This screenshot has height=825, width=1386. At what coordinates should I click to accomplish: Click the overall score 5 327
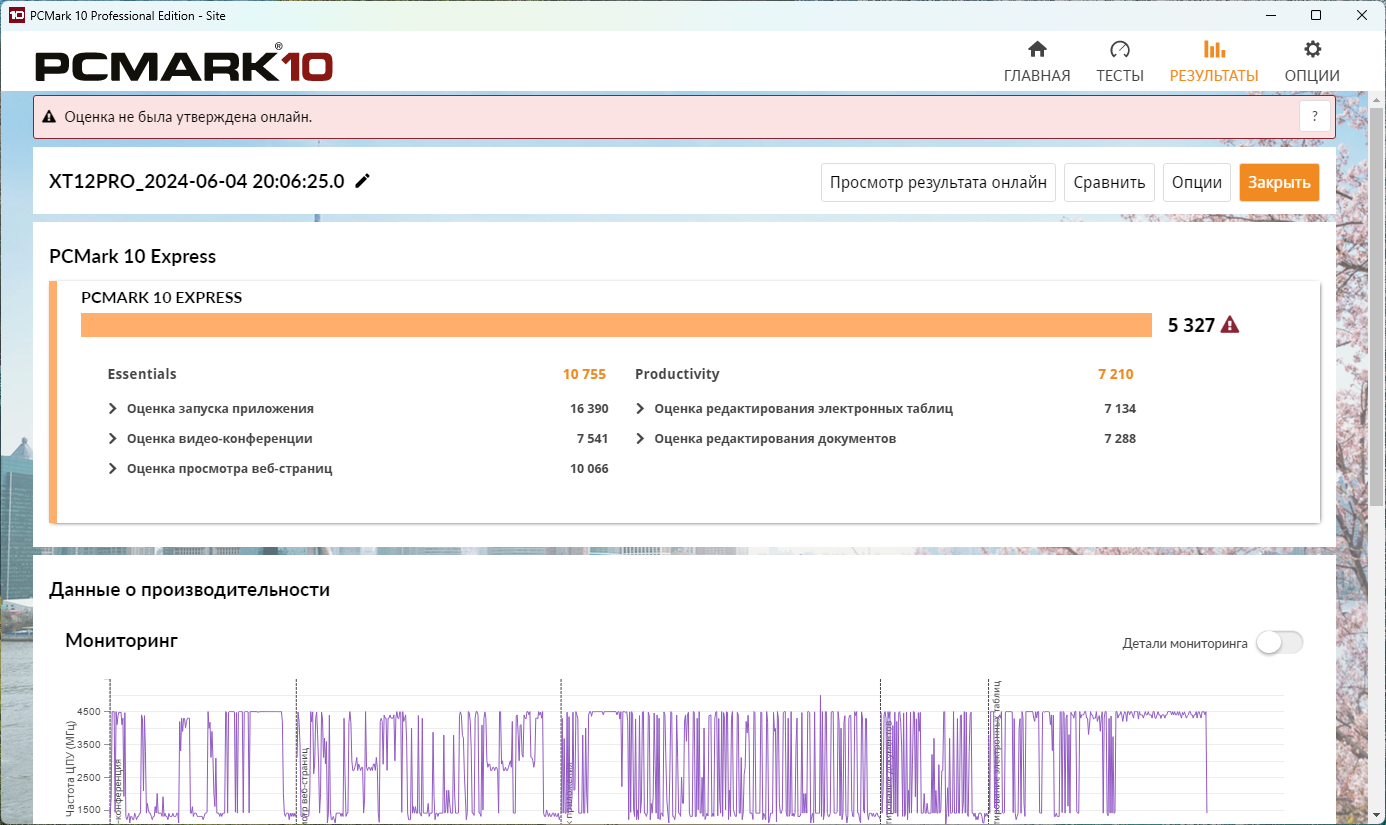[x=1191, y=325]
